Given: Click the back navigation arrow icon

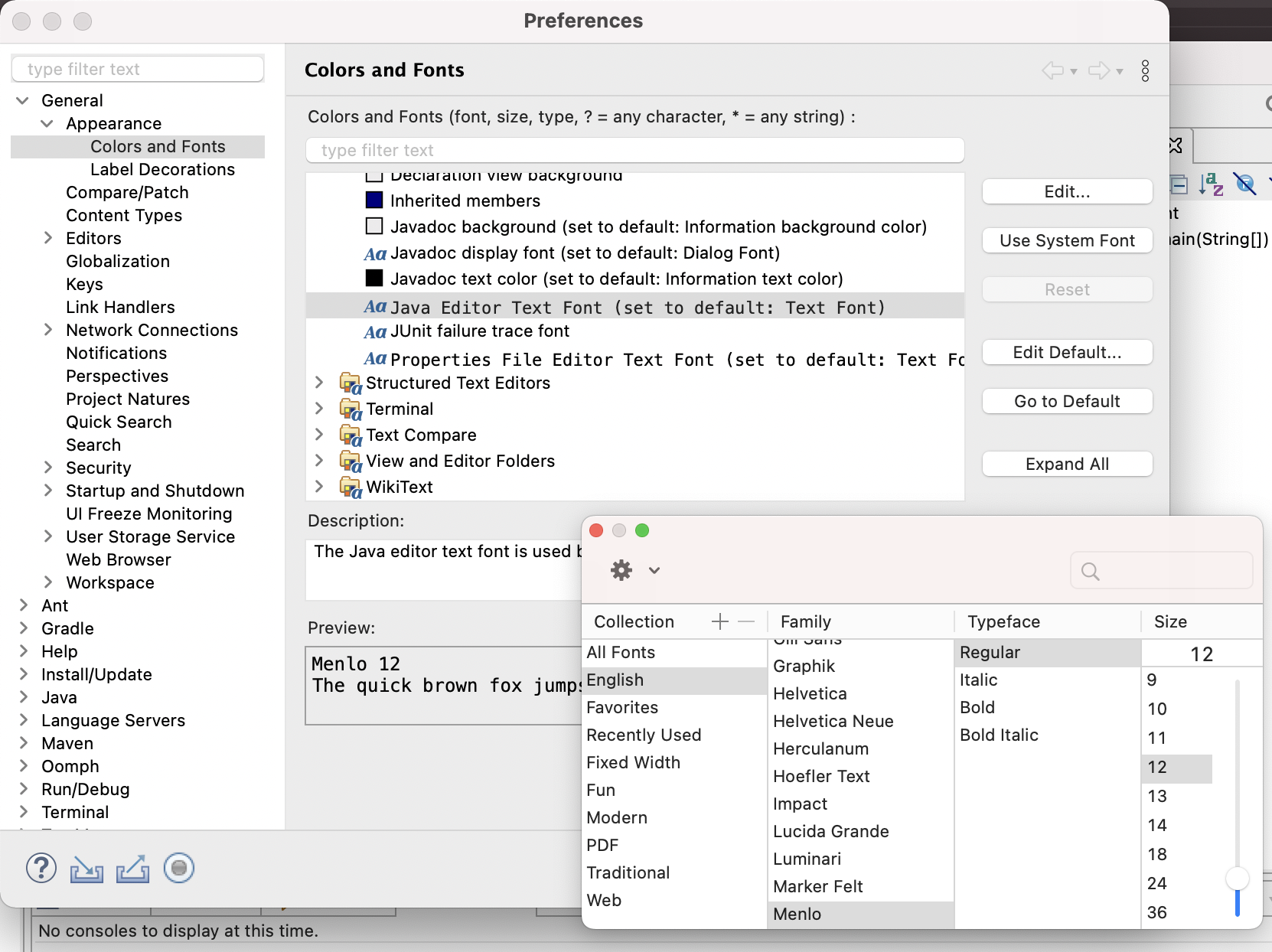Looking at the screenshot, I should (1052, 70).
